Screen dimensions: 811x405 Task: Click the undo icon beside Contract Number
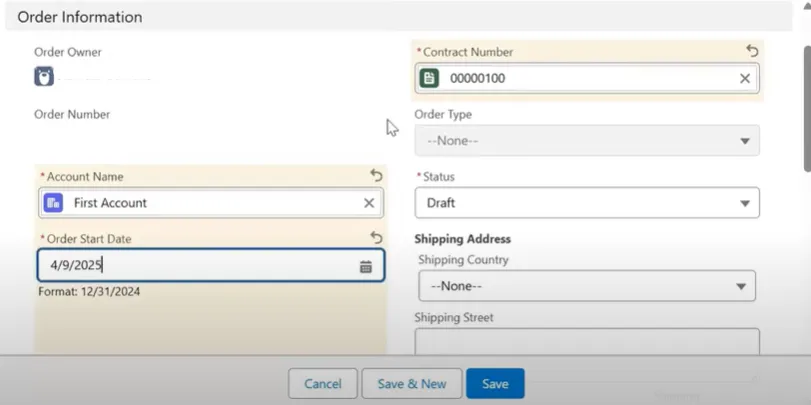pyautogui.click(x=752, y=51)
